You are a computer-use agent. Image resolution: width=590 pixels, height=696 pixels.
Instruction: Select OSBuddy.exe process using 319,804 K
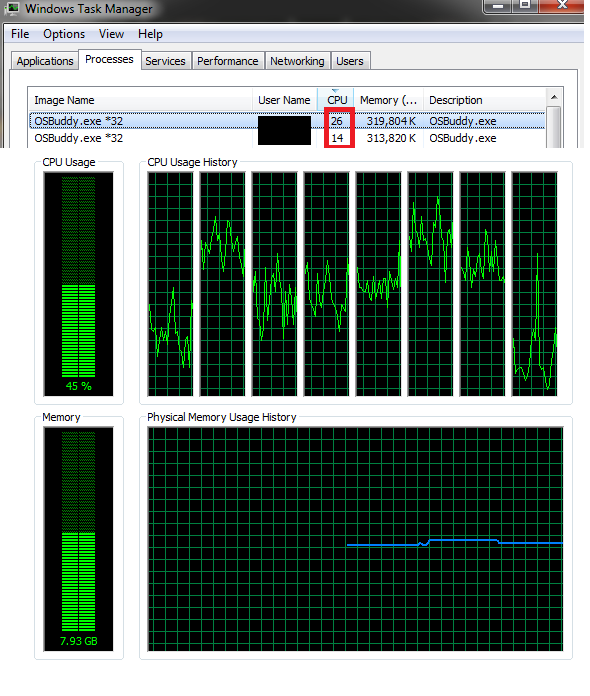tap(287, 121)
